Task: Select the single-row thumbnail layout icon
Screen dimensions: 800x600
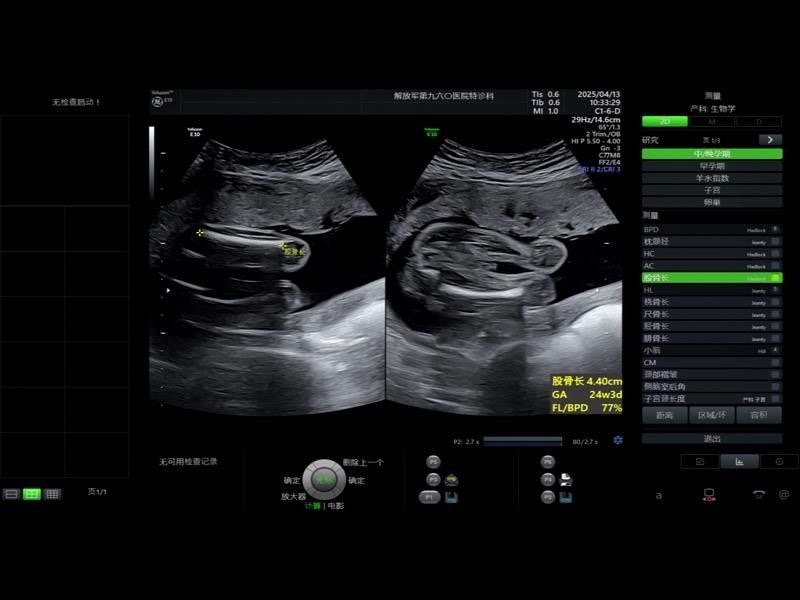Action: (11, 494)
